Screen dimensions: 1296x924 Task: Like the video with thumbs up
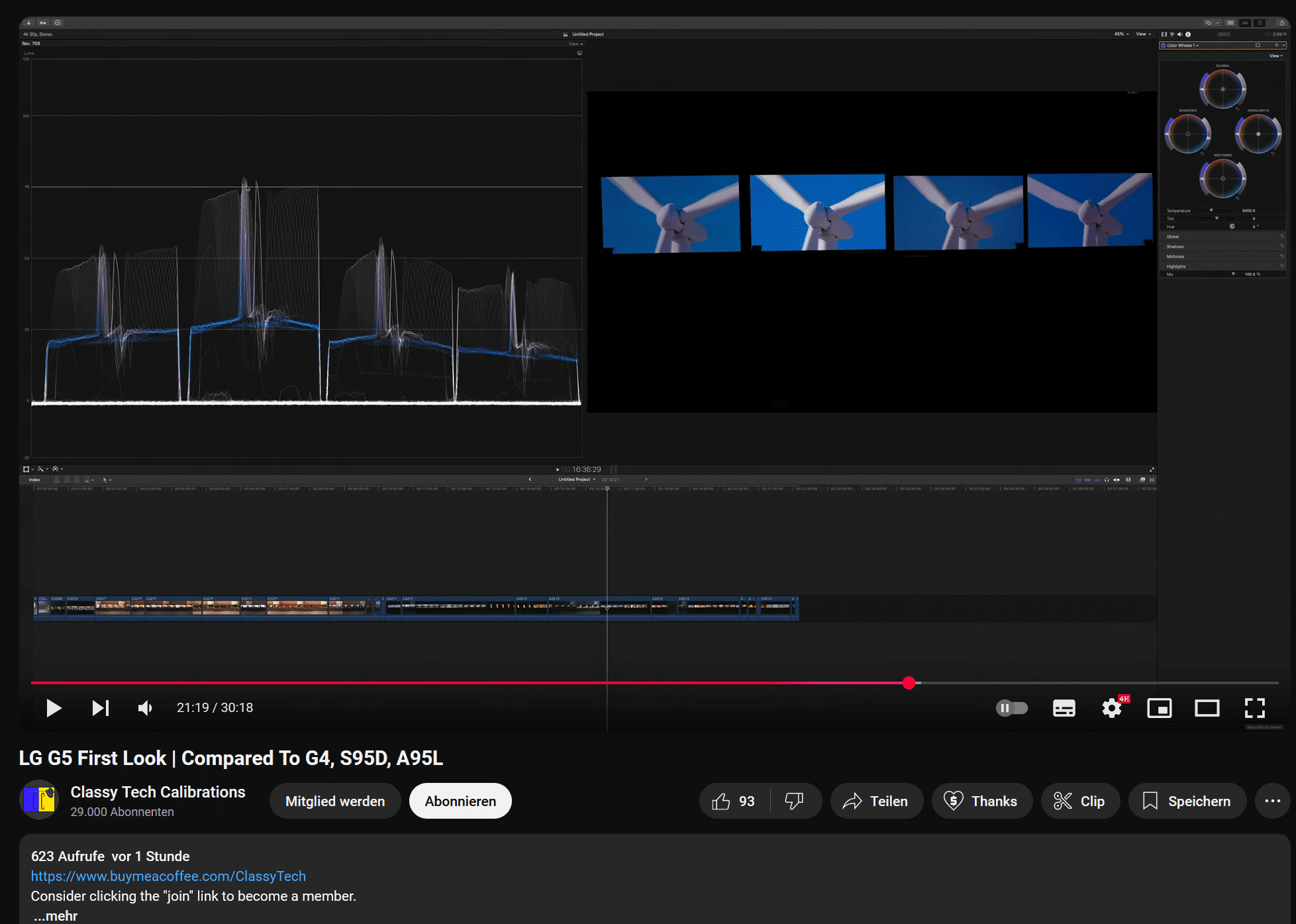coord(734,801)
